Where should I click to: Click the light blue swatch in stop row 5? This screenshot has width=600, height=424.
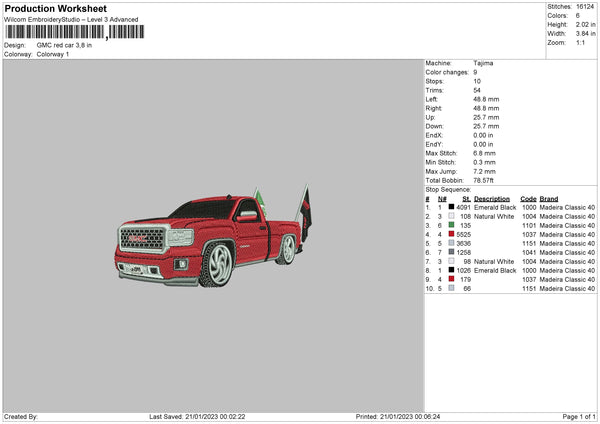click(452, 243)
